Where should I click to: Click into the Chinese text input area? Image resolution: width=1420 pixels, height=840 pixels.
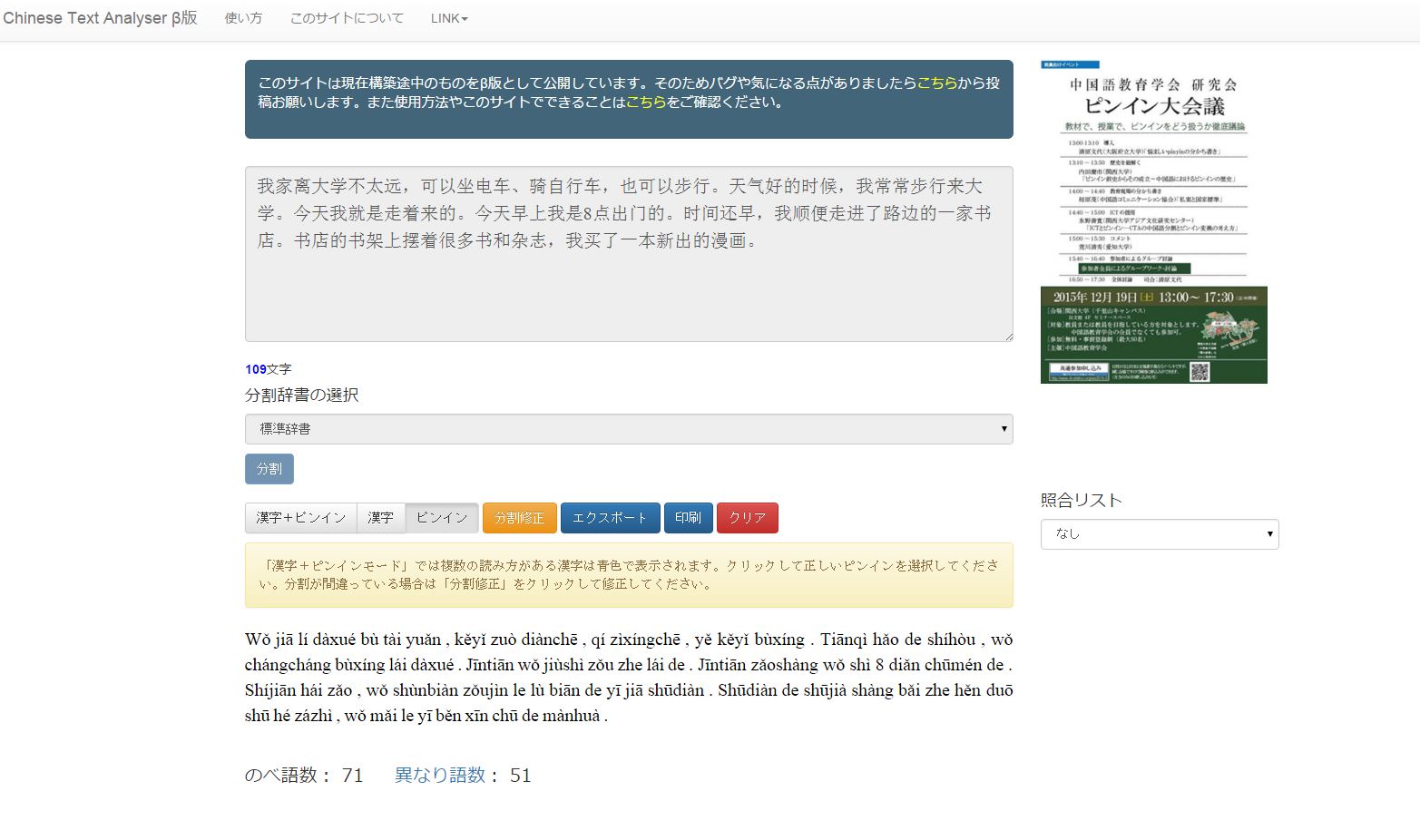(629, 254)
